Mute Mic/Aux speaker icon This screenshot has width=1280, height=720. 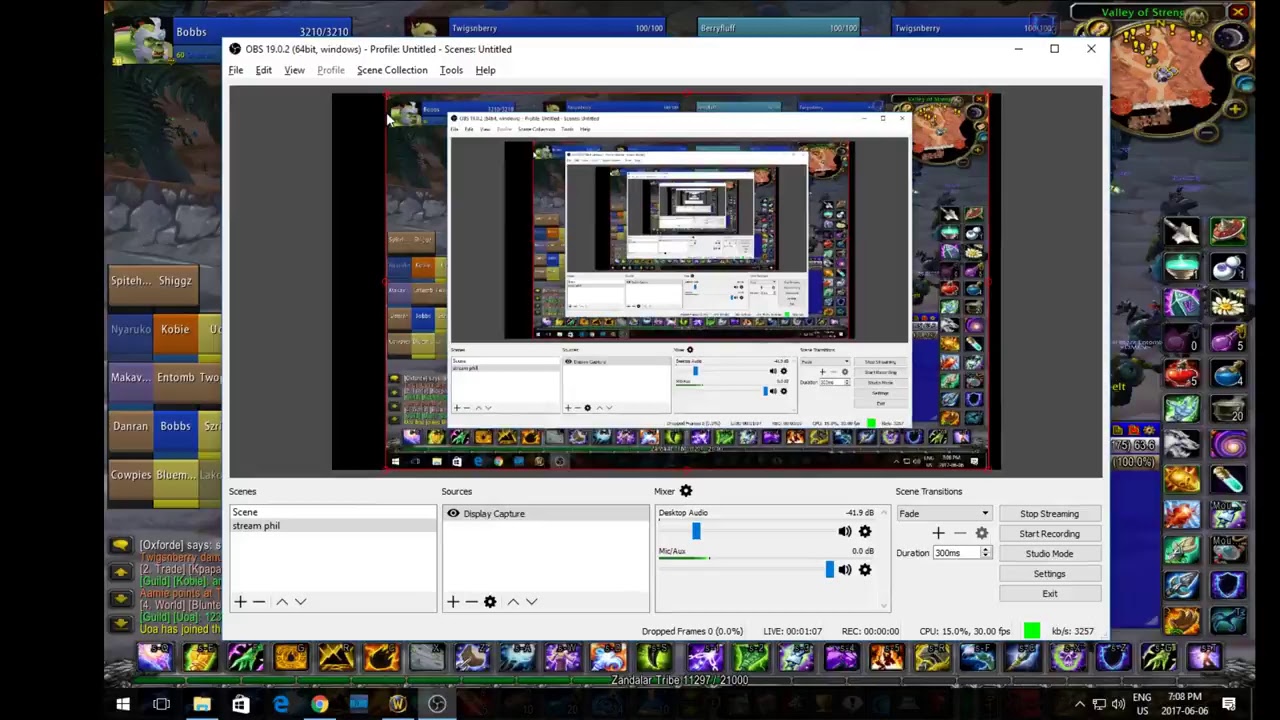click(x=845, y=570)
